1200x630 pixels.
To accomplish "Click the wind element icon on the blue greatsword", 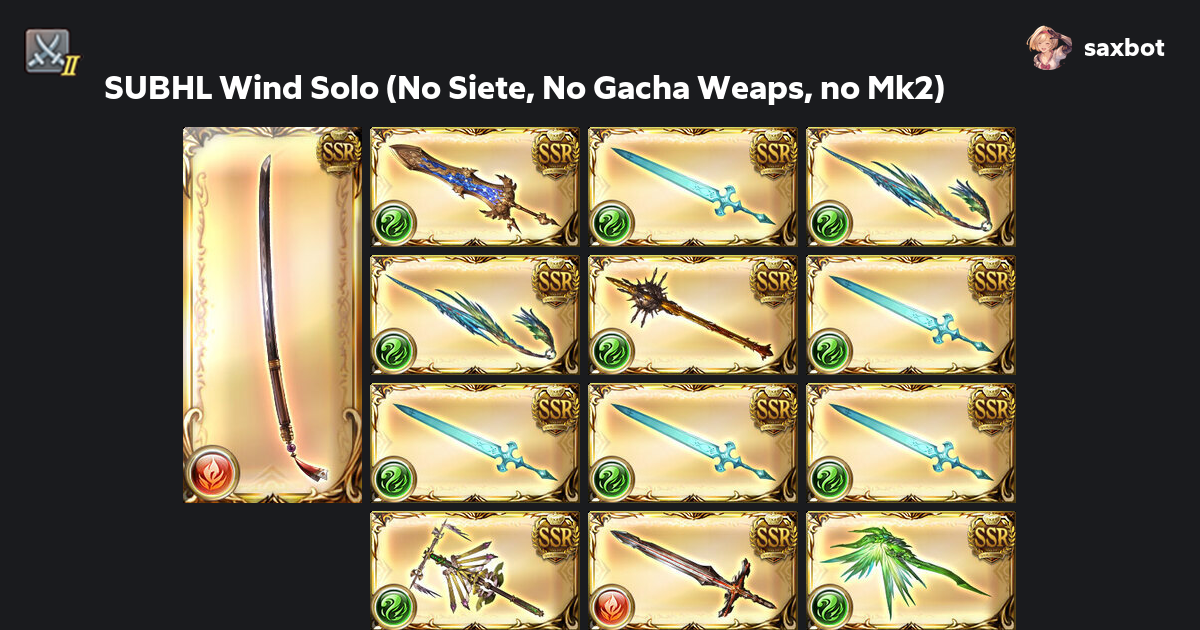I will pyautogui.click(x=393, y=221).
